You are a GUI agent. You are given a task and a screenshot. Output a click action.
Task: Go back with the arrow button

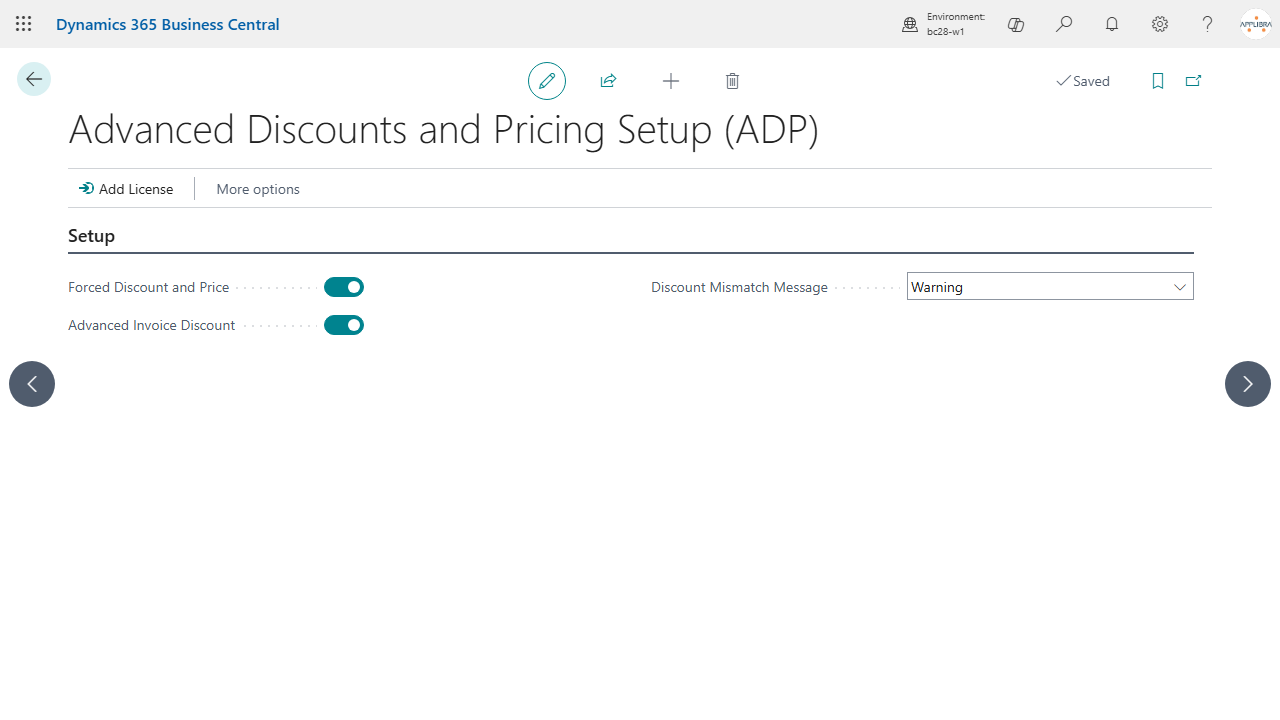coord(34,79)
